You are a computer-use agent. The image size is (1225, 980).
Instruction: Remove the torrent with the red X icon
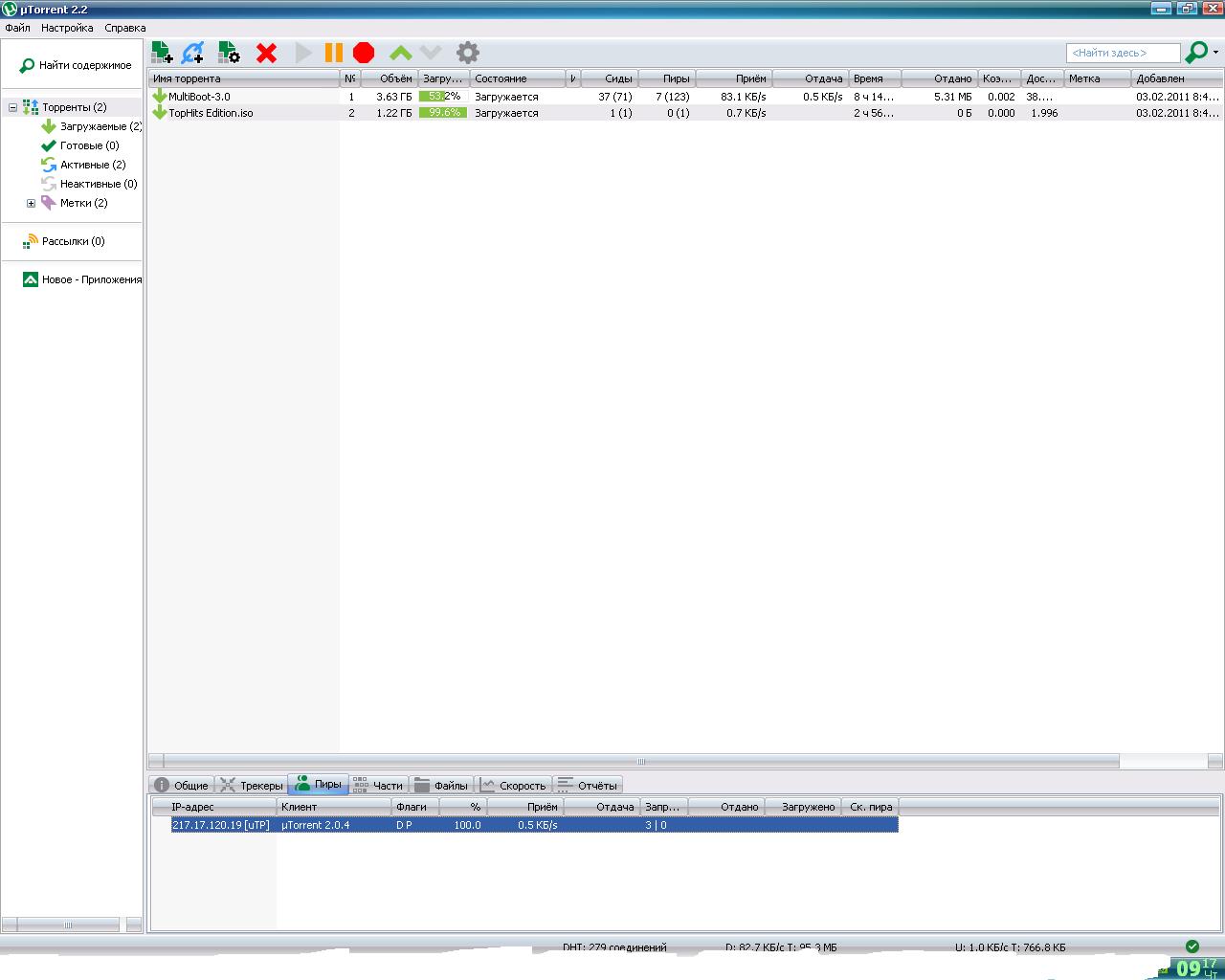[267, 53]
